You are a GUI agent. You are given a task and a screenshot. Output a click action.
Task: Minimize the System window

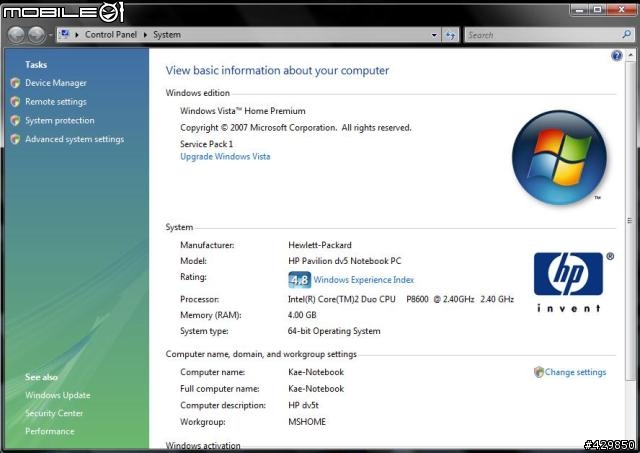coord(579,9)
